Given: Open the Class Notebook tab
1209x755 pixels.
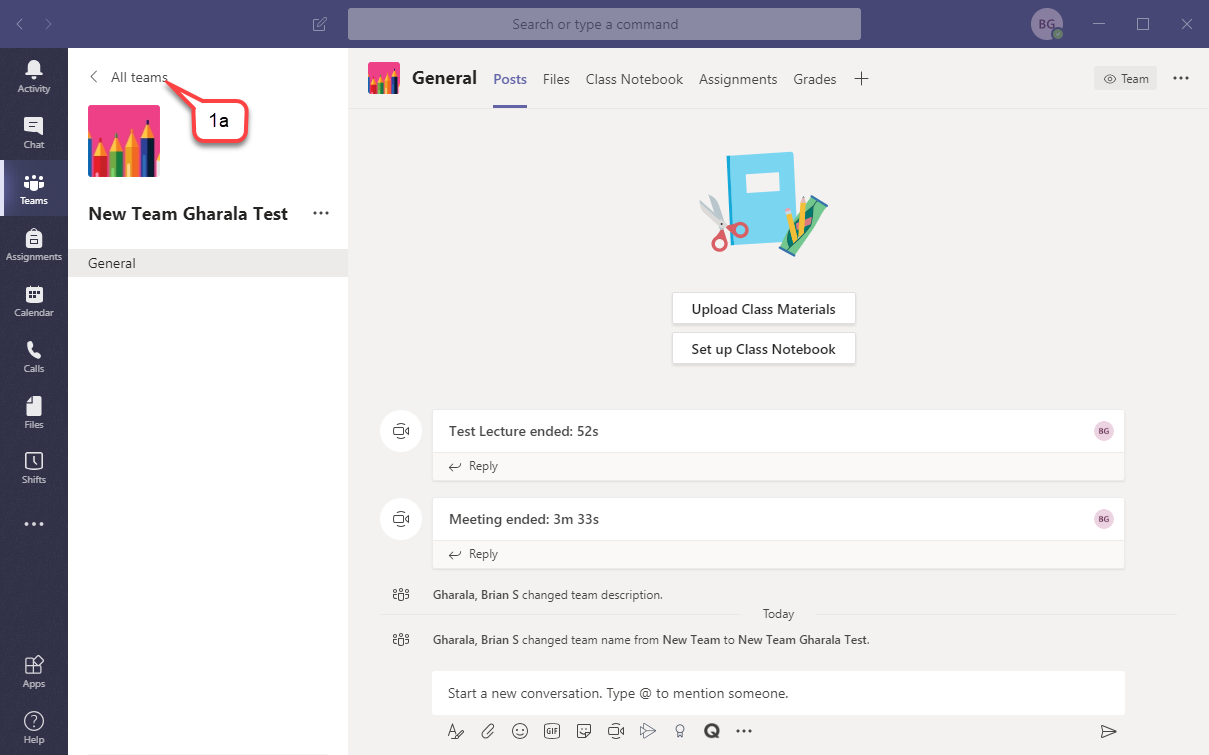Looking at the screenshot, I should 634,79.
